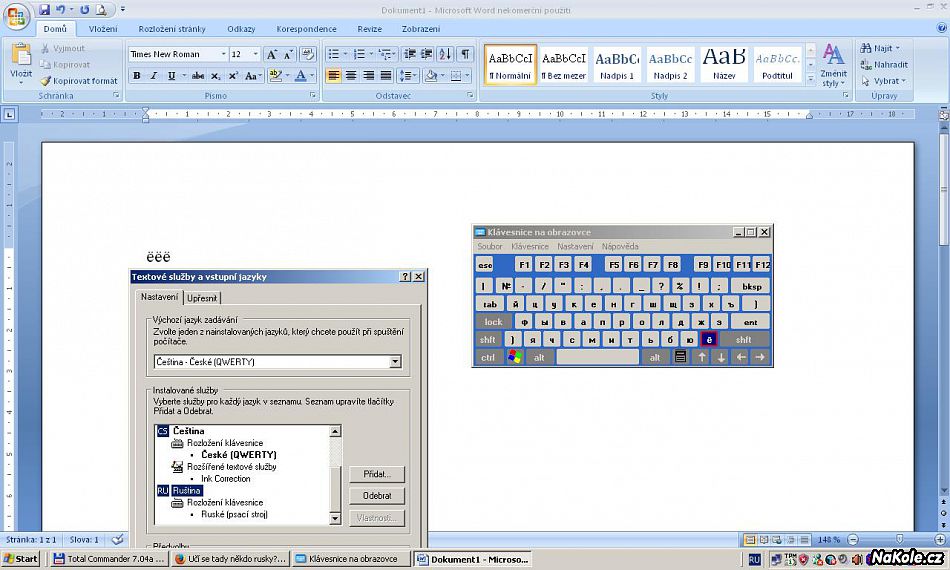Image resolution: width=950 pixels, height=570 pixels.
Task: Open the Vložení ribbon tab
Action: tap(103, 28)
